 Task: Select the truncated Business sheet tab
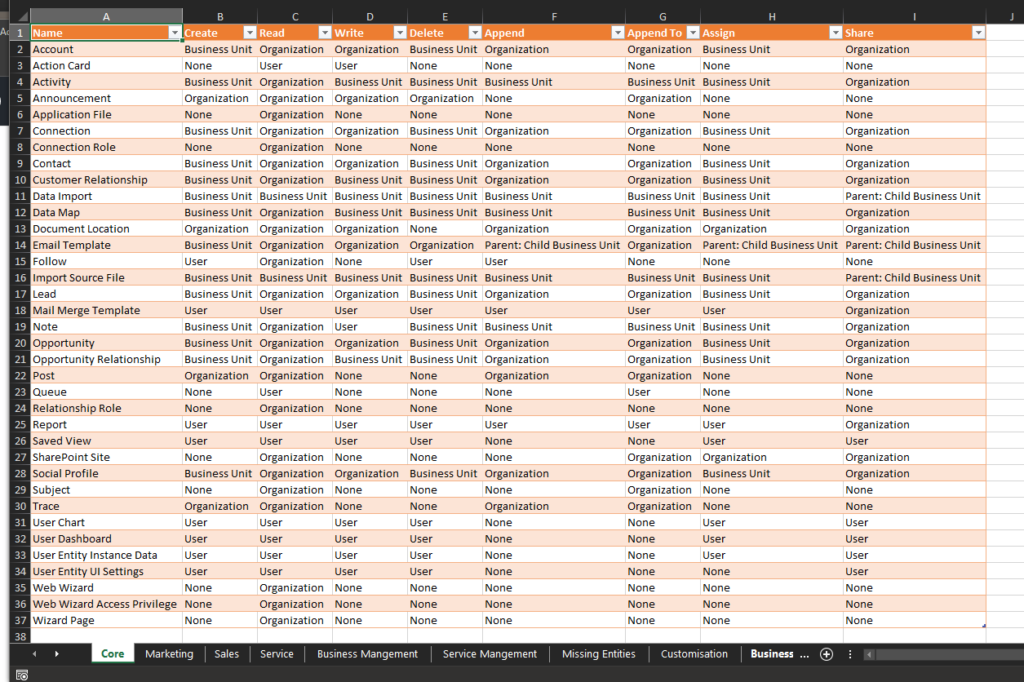(x=778, y=654)
